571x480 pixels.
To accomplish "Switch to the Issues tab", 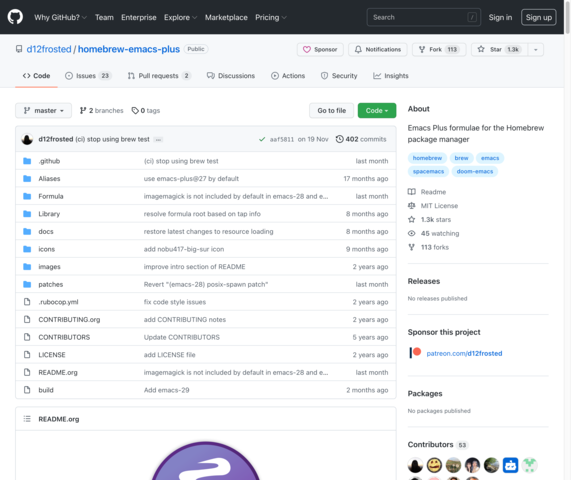I will pyautogui.click(x=88, y=76).
